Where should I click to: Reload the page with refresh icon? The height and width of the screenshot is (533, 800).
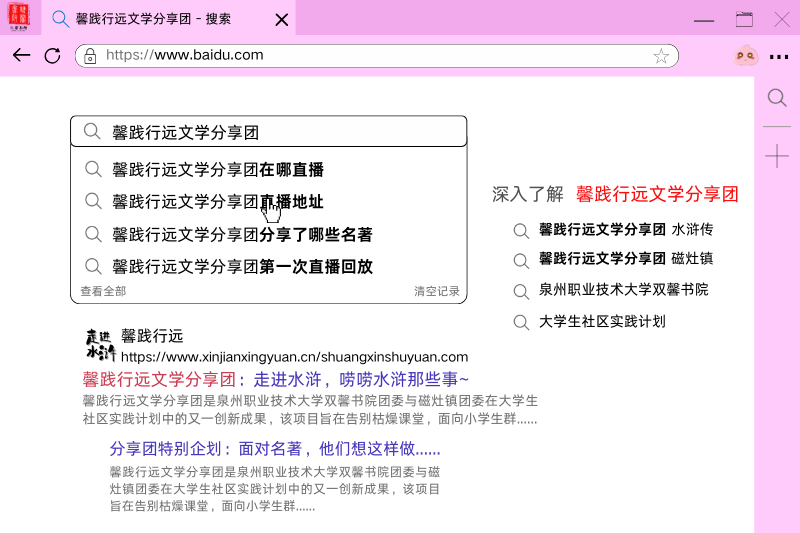[x=52, y=56]
